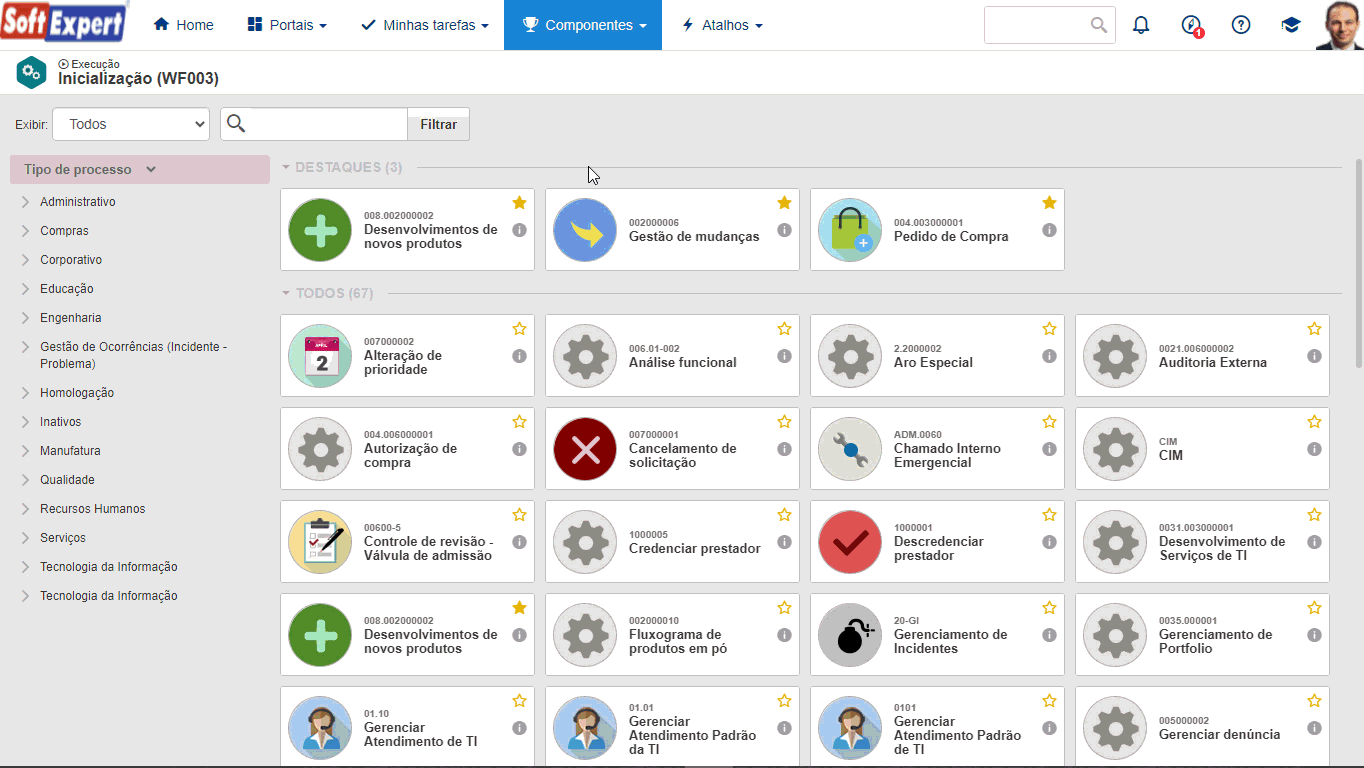Viewport: 1364px width, 768px height.
Task: Click the Inicialização module hexagon icon
Action: 32,72
